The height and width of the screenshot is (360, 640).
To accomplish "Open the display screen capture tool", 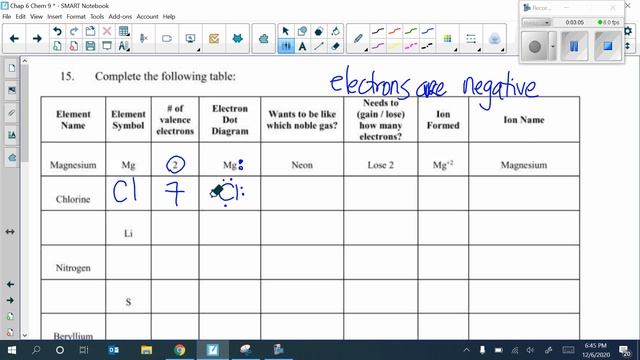I will point(190,38).
